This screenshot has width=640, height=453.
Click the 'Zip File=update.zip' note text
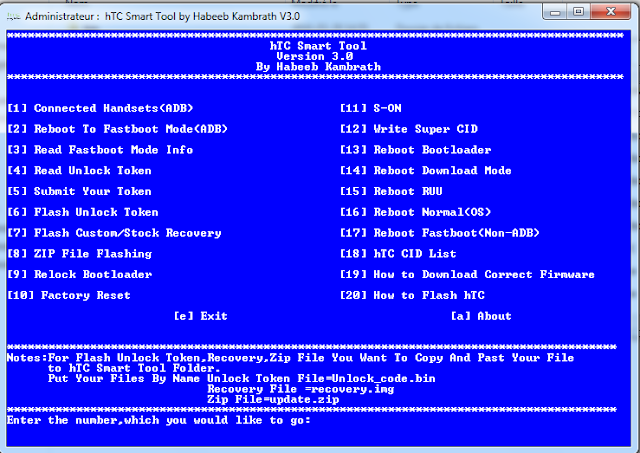click(273, 399)
